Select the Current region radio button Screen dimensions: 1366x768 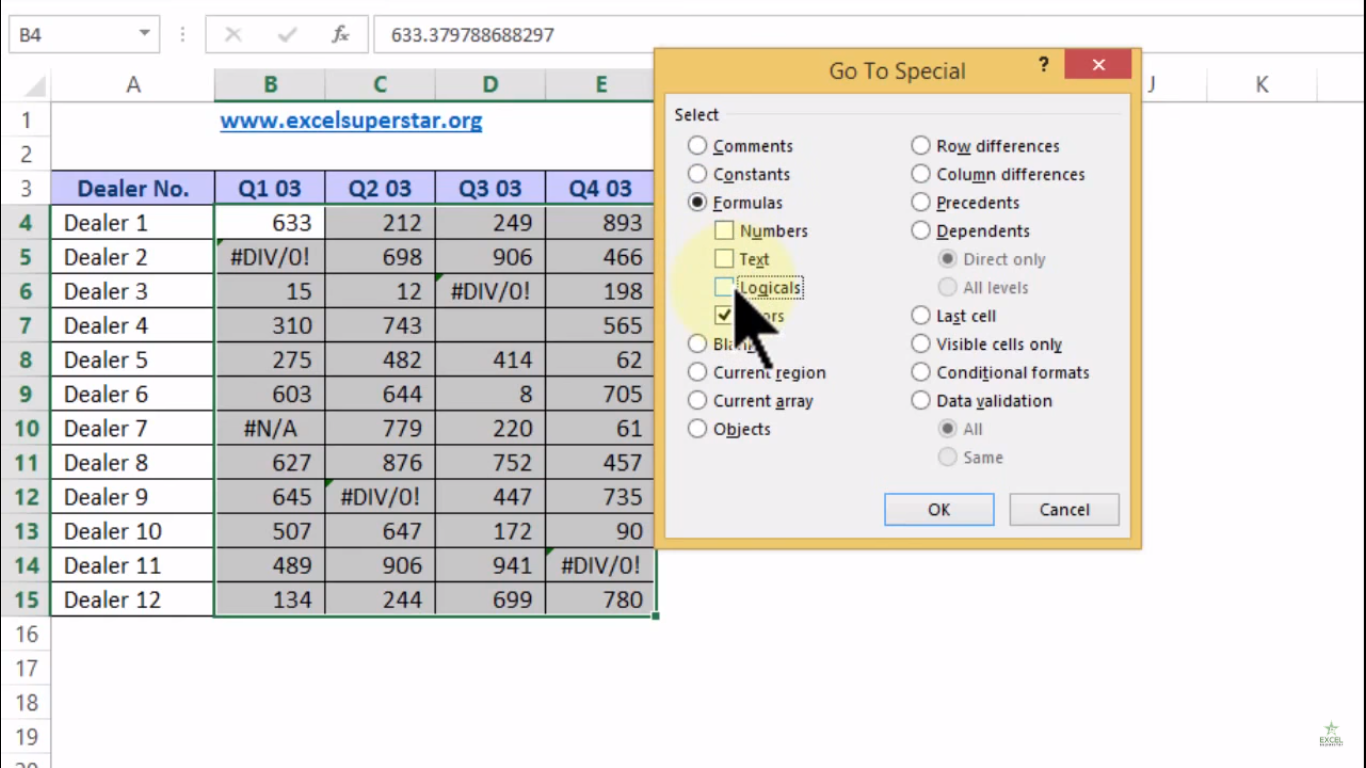[697, 372]
